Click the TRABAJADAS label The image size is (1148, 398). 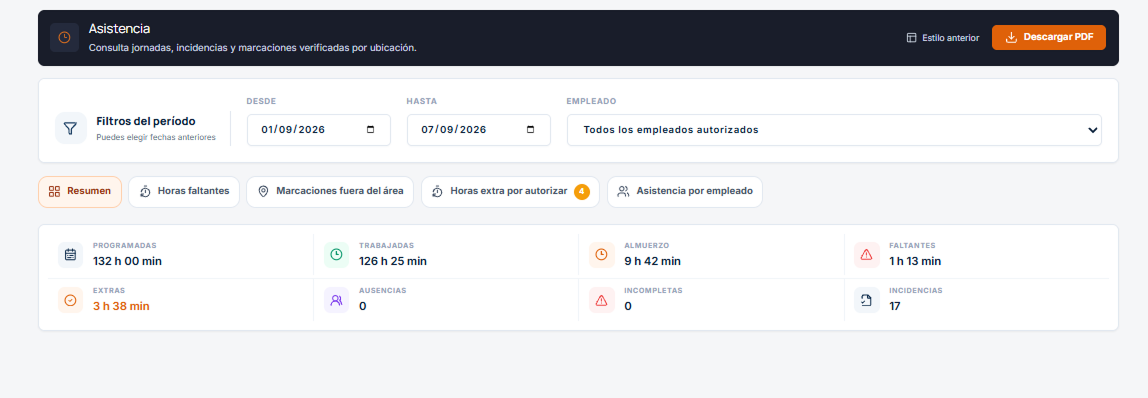coord(387,246)
